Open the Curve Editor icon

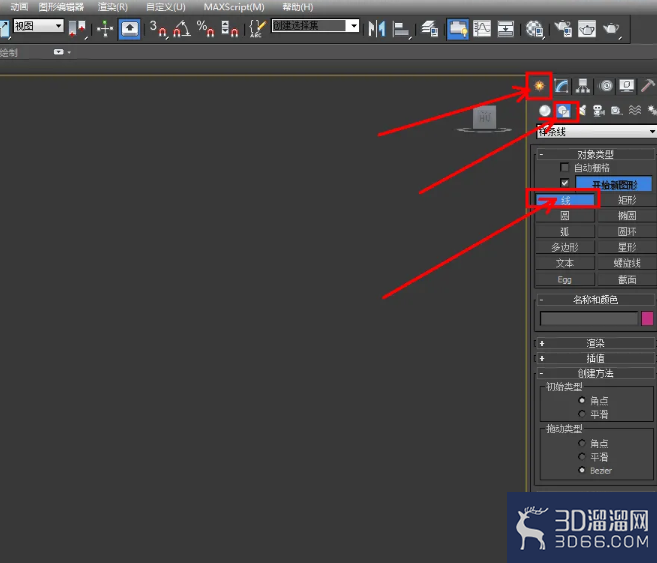point(482,29)
